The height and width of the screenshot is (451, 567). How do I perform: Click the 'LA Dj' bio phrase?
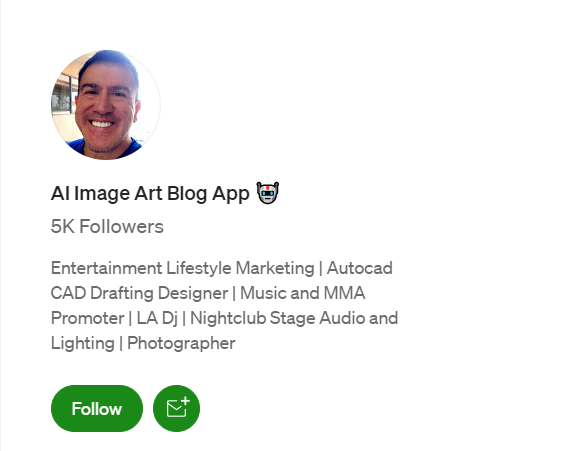pyautogui.click(x=157, y=318)
